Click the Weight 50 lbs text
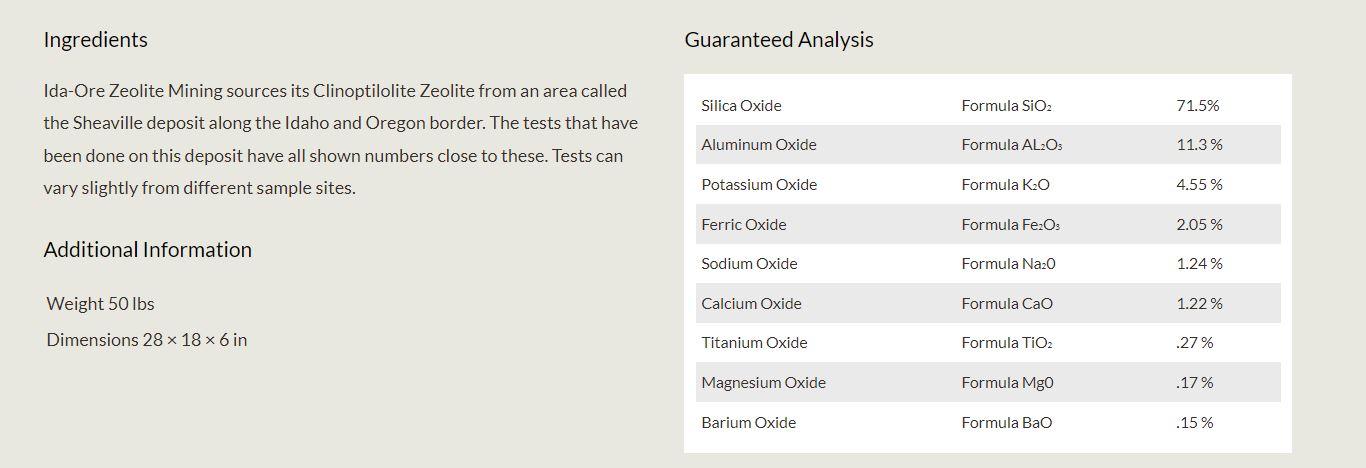1366x468 pixels. tap(100, 304)
